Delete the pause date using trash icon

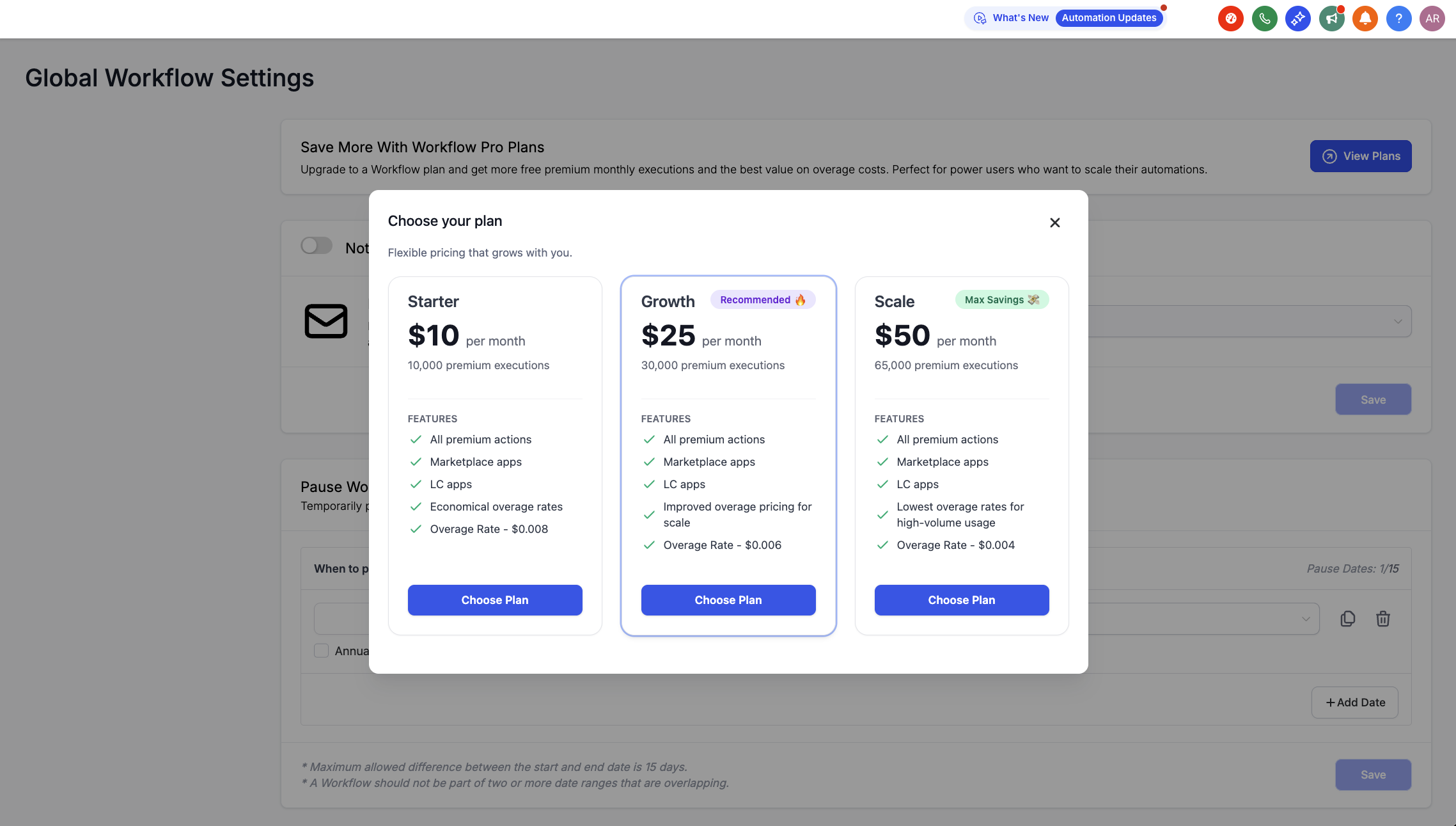(1383, 619)
